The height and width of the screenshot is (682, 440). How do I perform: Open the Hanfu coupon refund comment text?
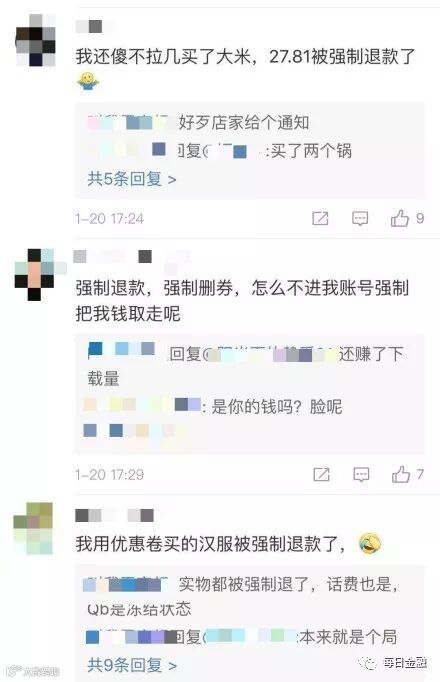211,544
